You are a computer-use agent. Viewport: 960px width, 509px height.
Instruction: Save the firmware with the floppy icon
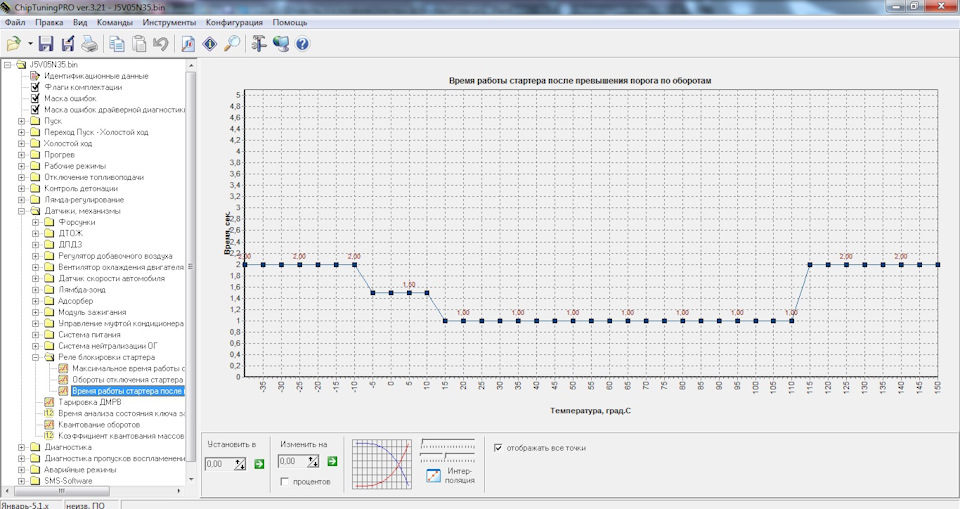[46, 44]
